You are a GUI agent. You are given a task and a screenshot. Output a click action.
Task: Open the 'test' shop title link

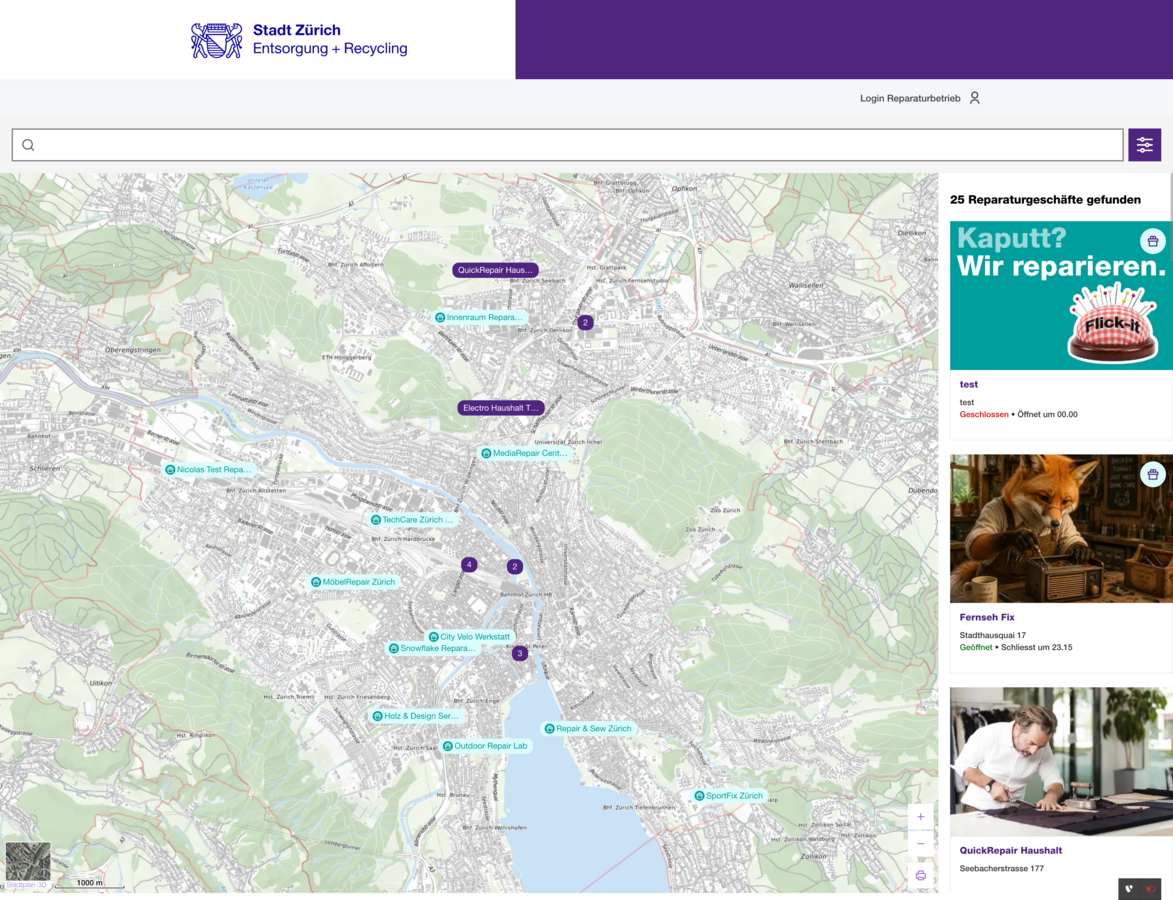(x=969, y=385)
